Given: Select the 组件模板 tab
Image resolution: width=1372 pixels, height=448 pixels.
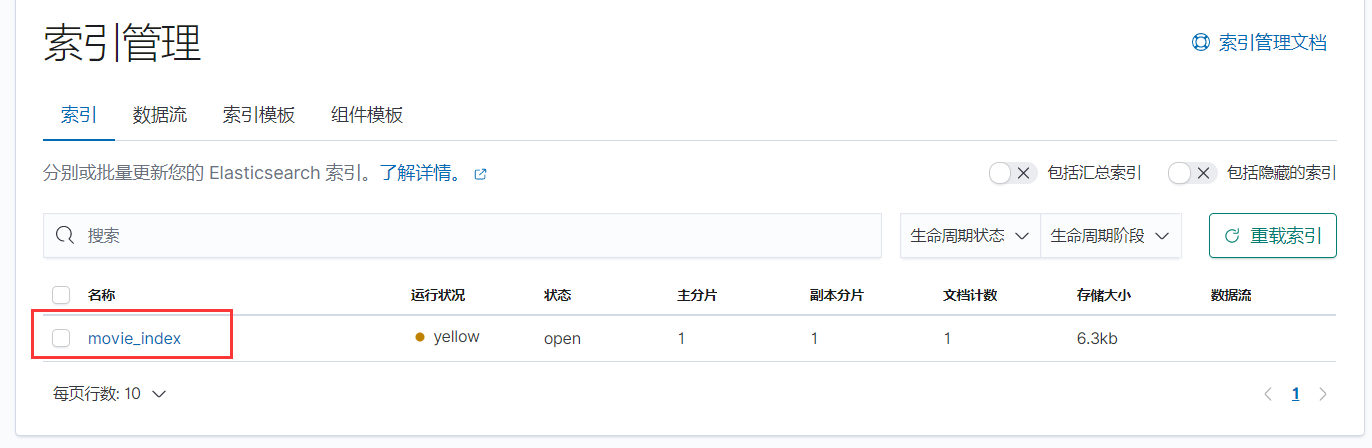Looking at the screenshot, I should pyautogui.click(x=367, y=115).
